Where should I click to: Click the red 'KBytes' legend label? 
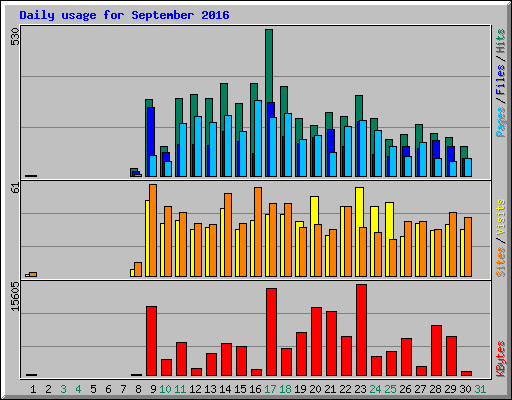click(x=500, y=359)
